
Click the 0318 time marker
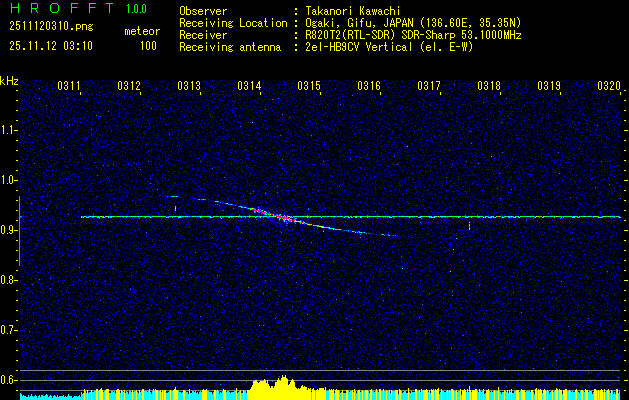point(489,85)
